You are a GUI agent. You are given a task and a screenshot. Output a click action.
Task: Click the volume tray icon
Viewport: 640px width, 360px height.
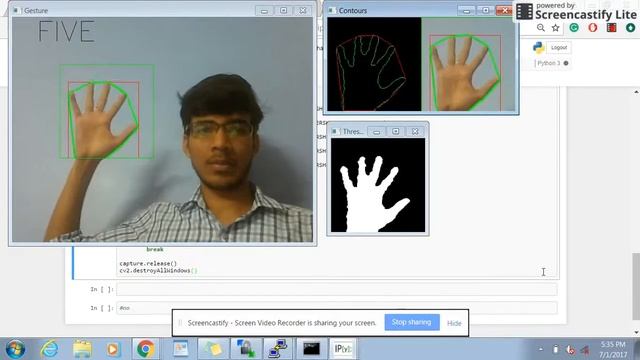pyautogui.click(x=585, y=350)
